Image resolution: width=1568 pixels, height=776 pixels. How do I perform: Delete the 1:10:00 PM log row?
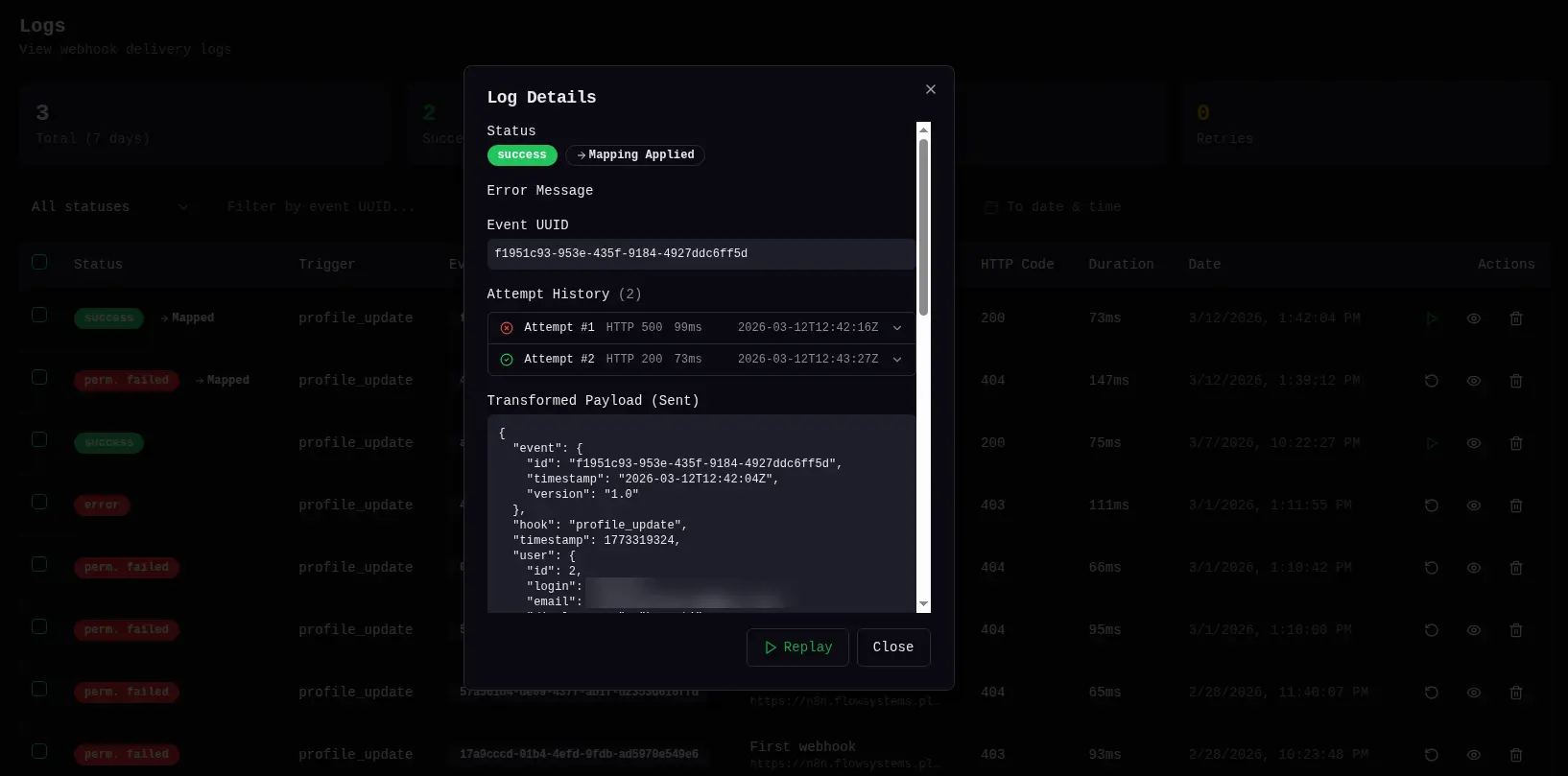[x=1516, y=630]
